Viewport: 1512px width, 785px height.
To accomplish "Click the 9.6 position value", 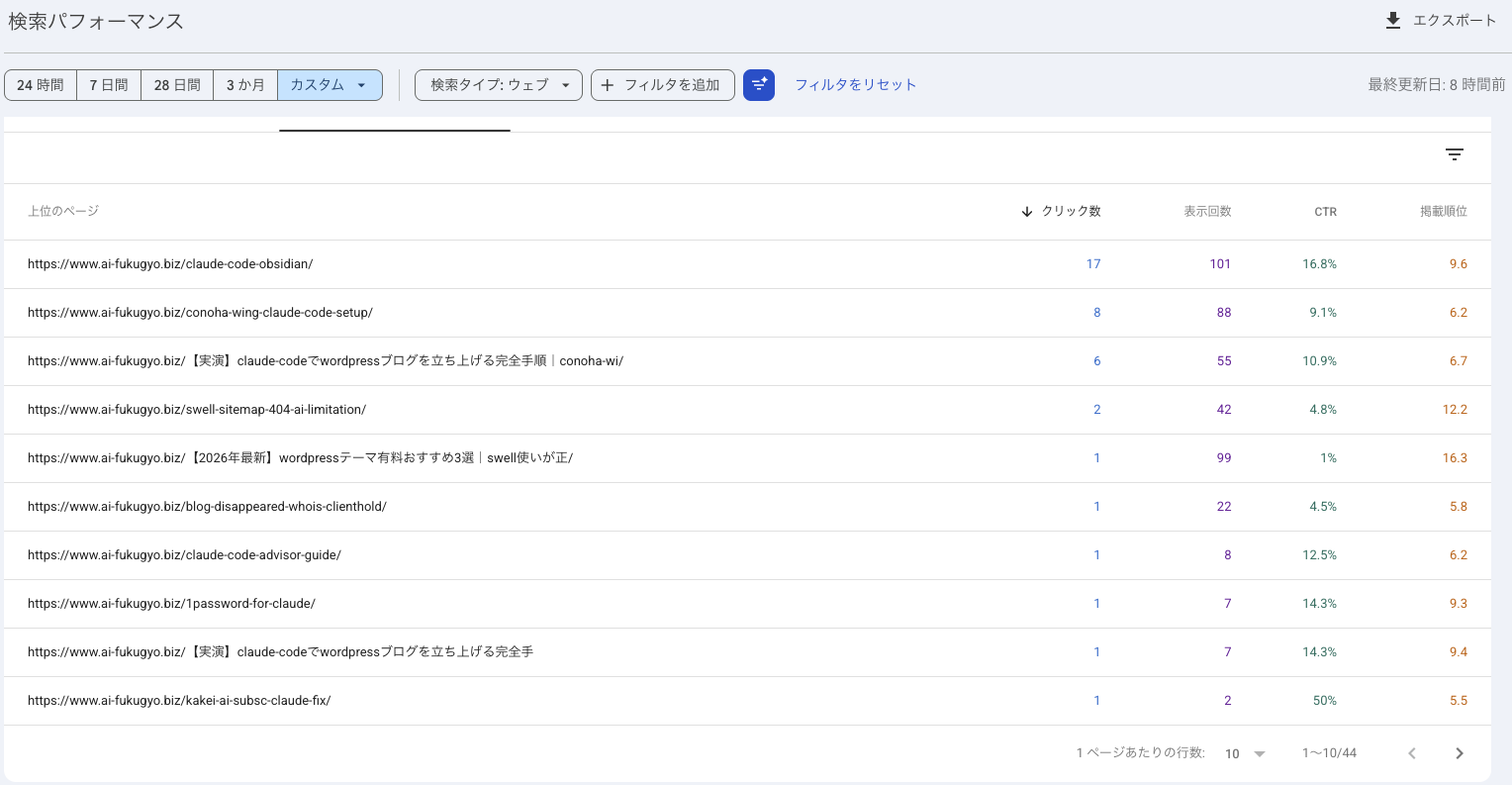I will click(x=1459, y=264).
